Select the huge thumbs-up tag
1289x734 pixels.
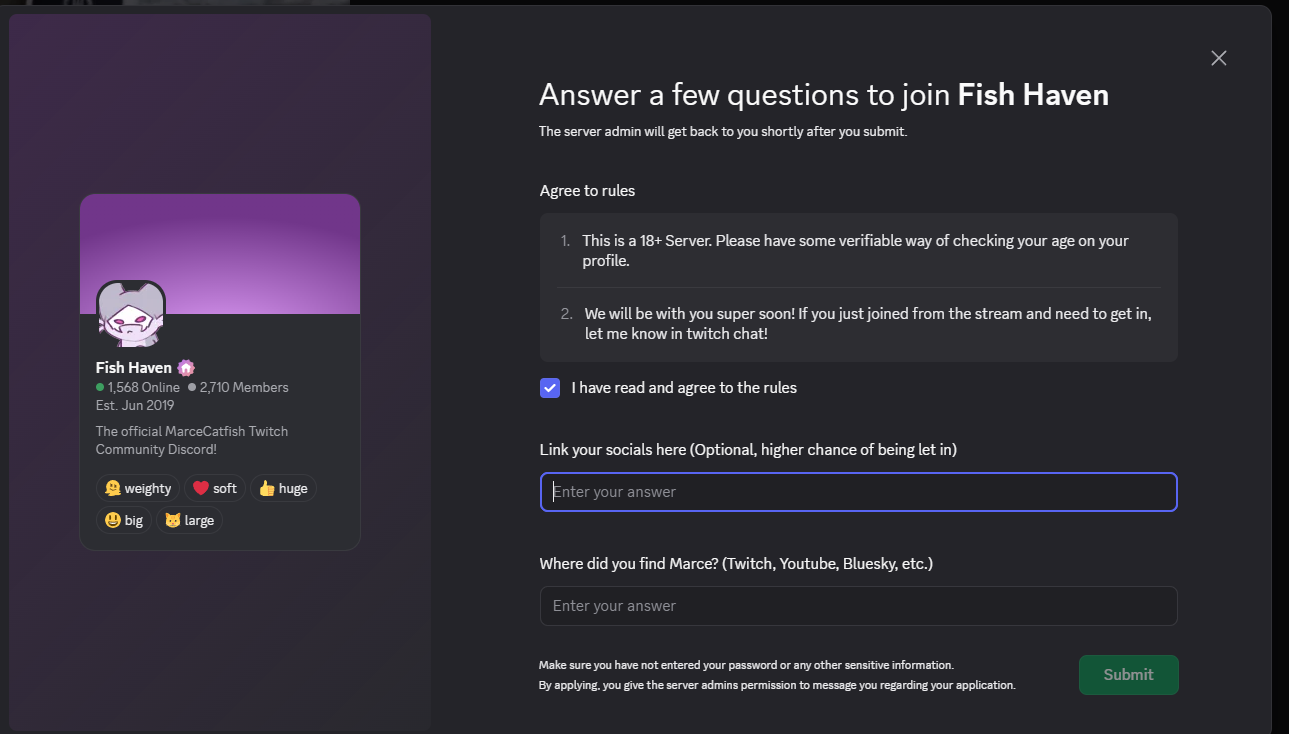pos(283,488)
